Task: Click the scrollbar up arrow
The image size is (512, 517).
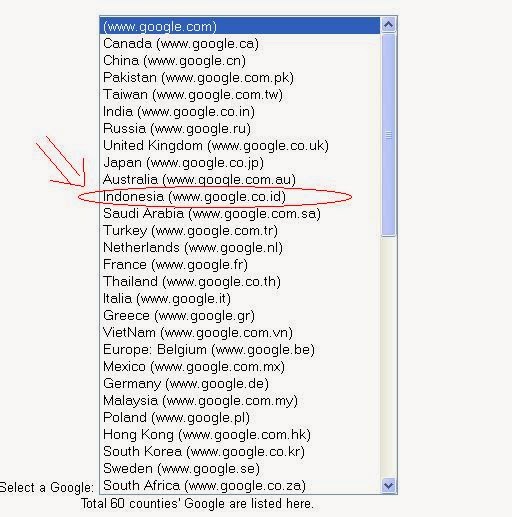Action: pyautogui.click(x=388, y=24)
